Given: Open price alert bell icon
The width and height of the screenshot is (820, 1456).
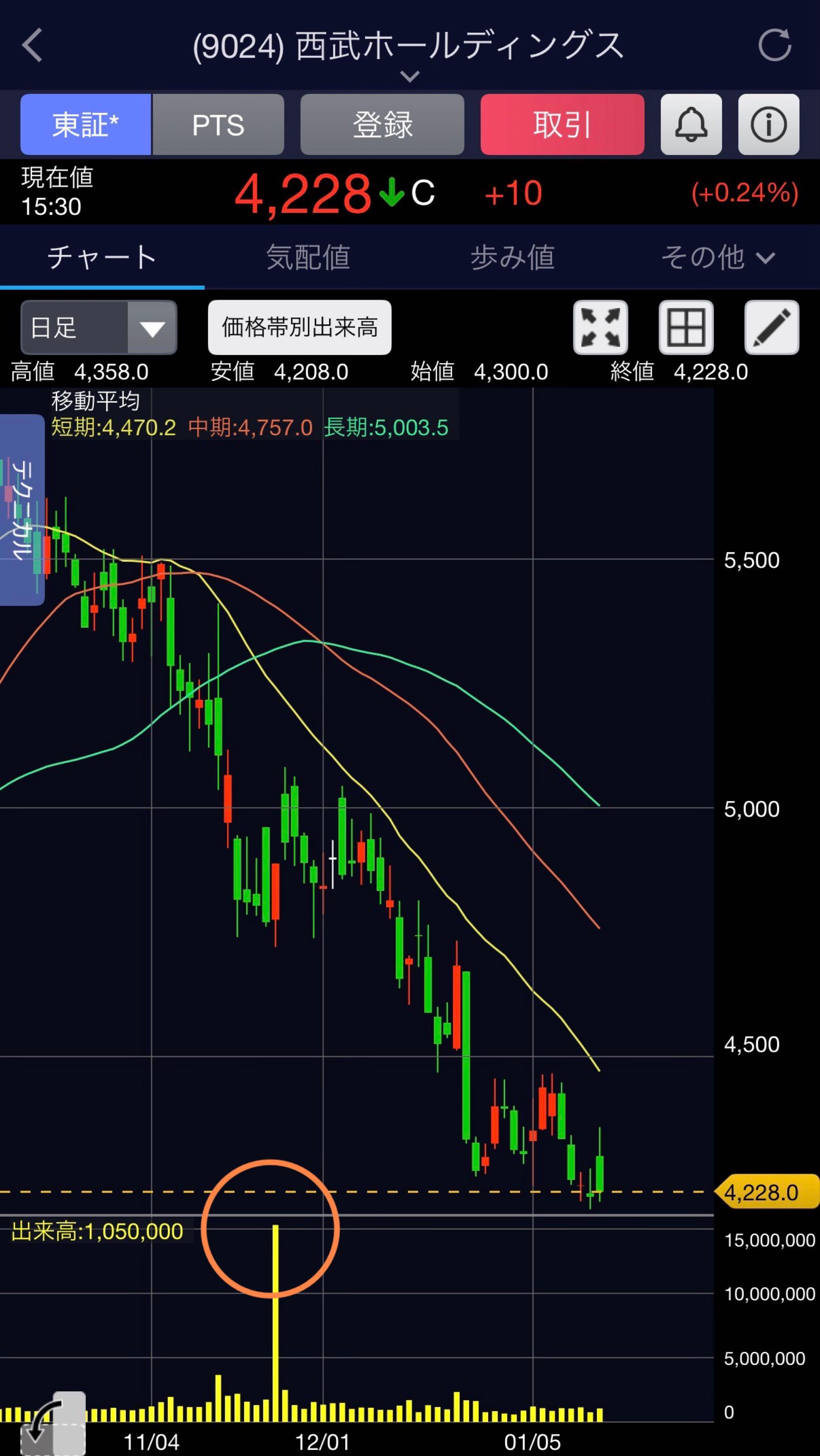Looking at the screenshot, I should click(691, 124).
